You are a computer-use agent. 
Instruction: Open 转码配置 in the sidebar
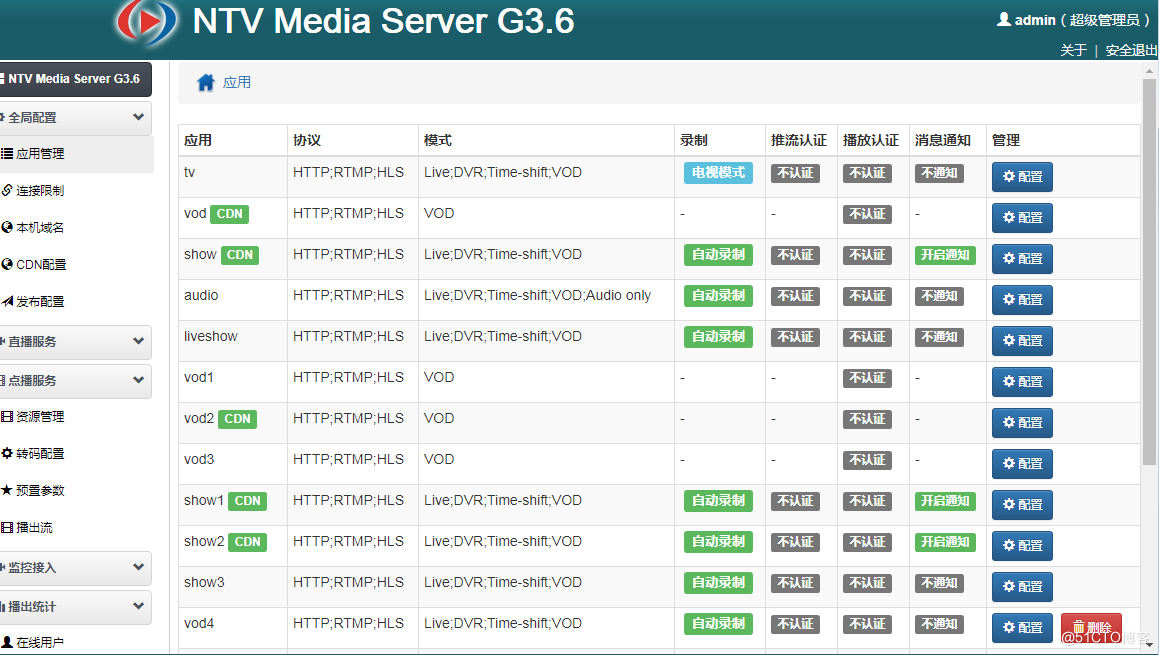tap(40, 453)
